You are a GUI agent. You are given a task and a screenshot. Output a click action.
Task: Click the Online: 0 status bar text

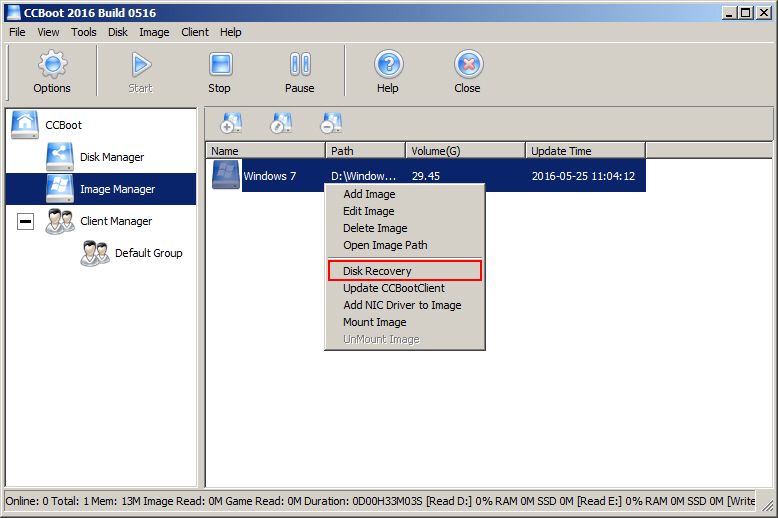27,501
